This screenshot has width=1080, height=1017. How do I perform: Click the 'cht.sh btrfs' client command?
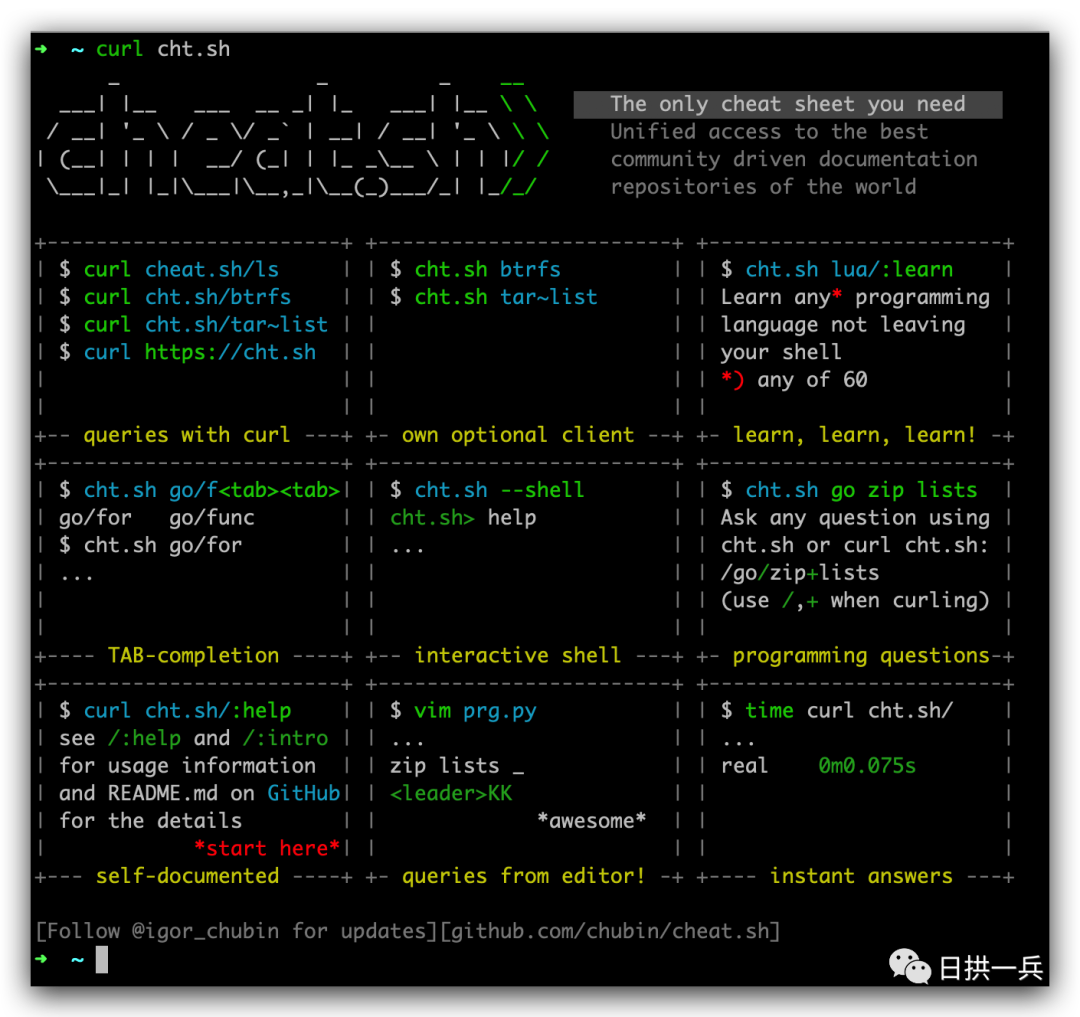tap(488, 270)
